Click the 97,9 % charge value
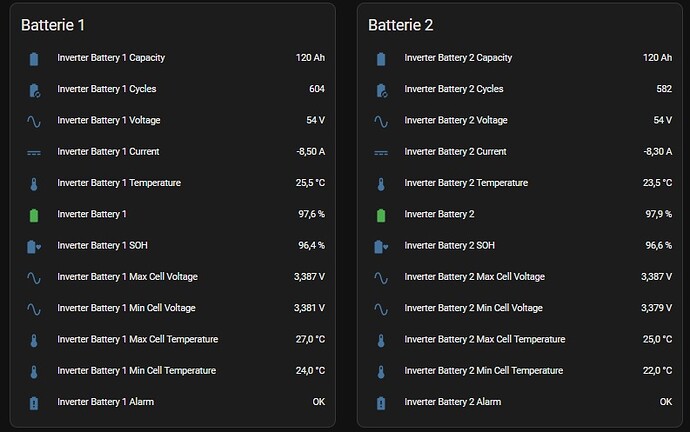 [x=659, y=214]
